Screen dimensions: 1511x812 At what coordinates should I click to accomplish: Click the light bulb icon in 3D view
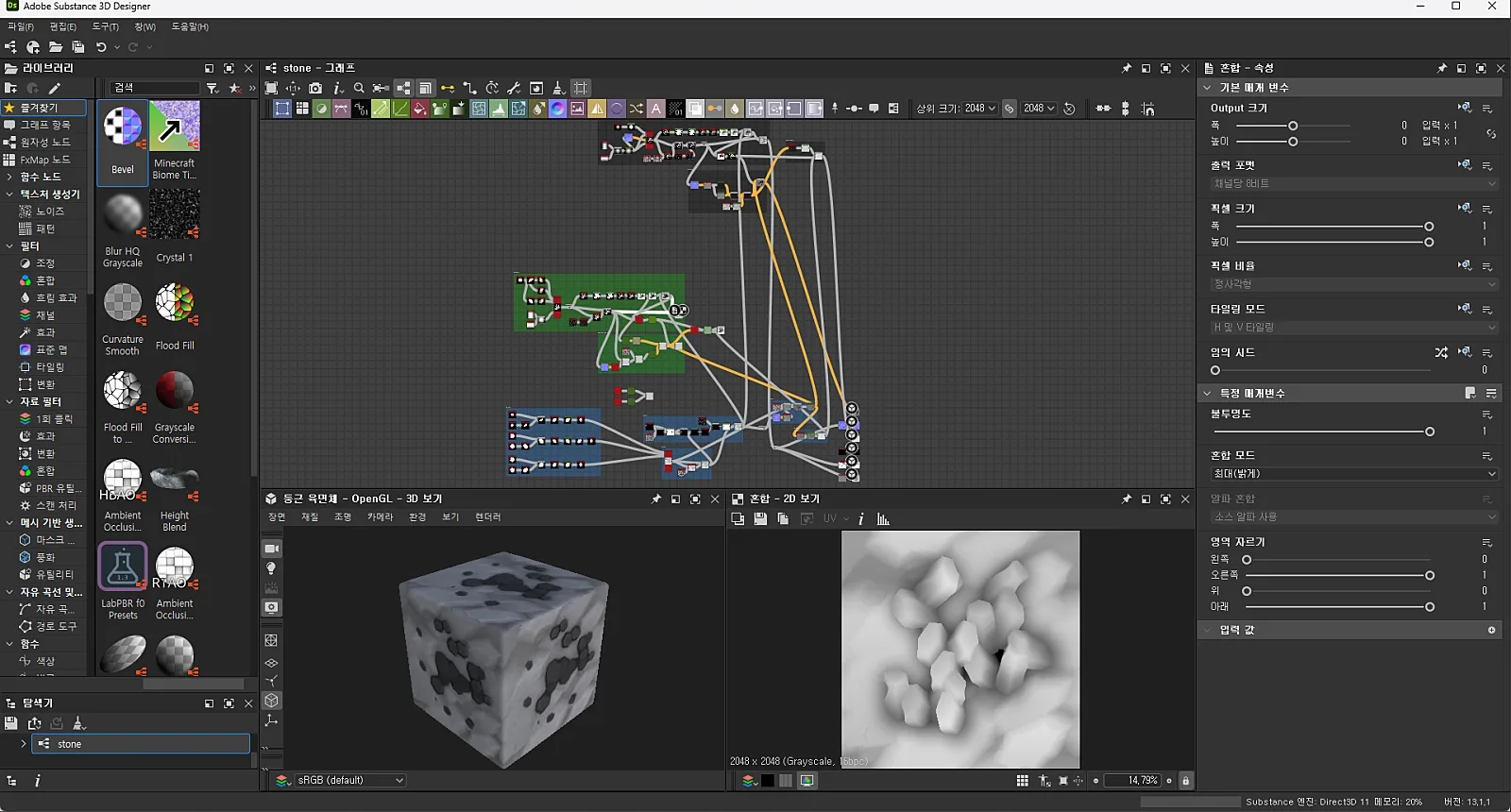(272, 568)
